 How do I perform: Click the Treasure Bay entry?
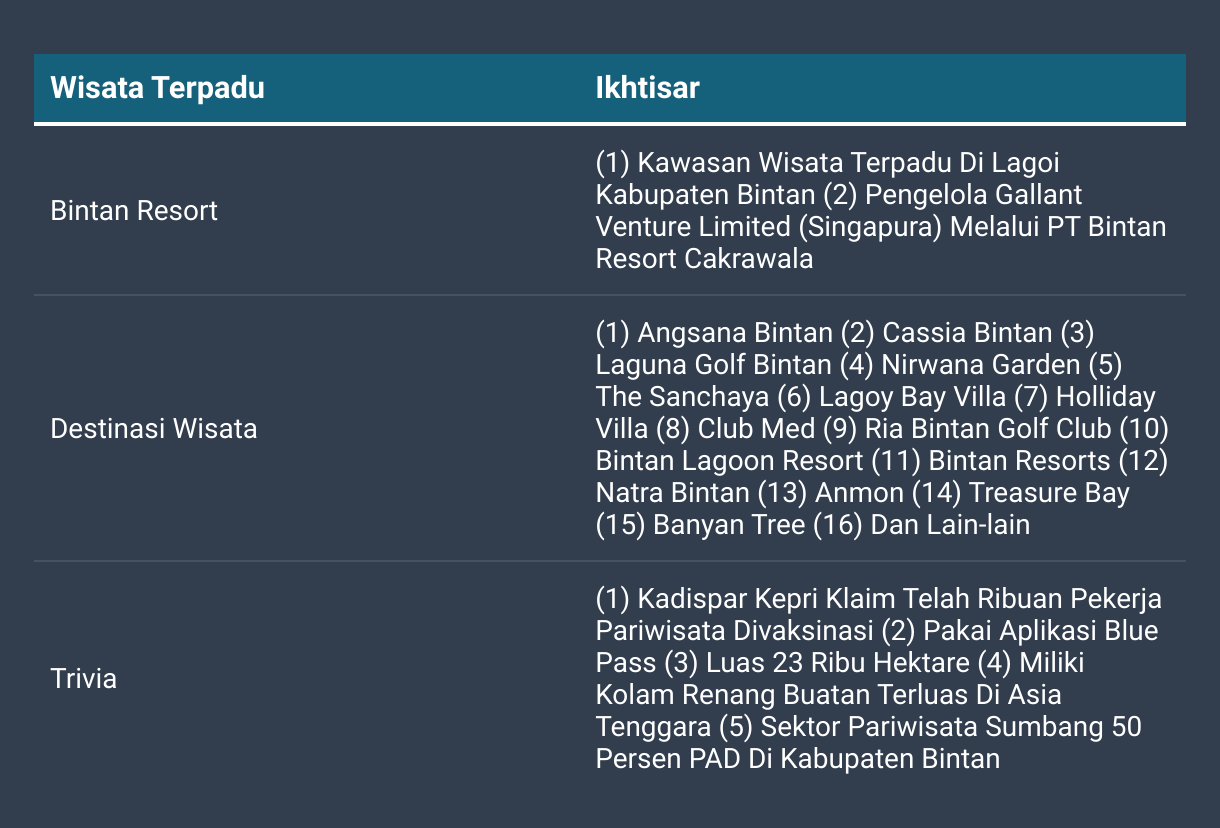[x=1049, y=493]
